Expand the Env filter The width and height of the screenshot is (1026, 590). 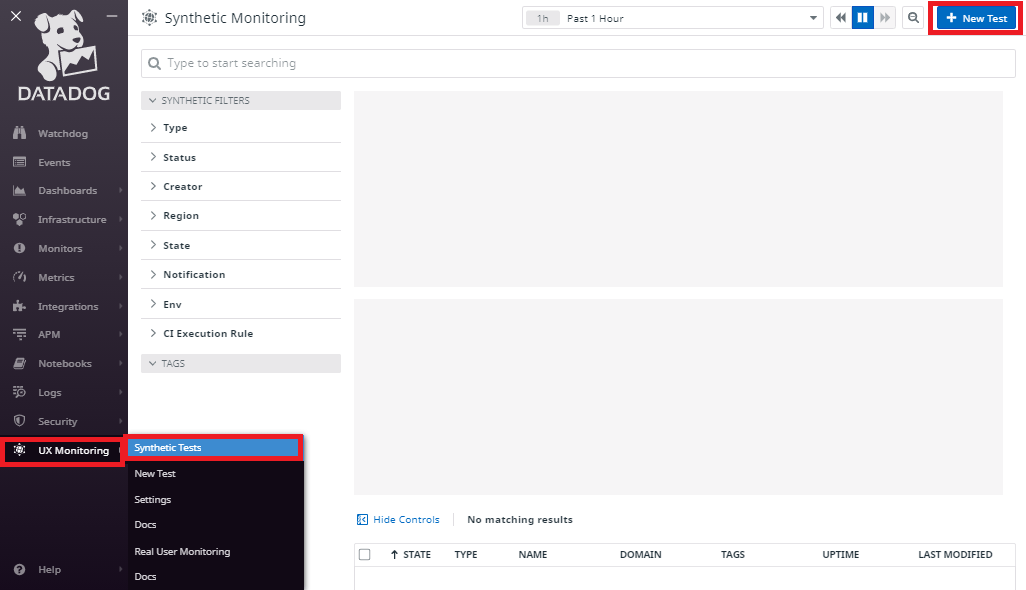pos(241,304)
